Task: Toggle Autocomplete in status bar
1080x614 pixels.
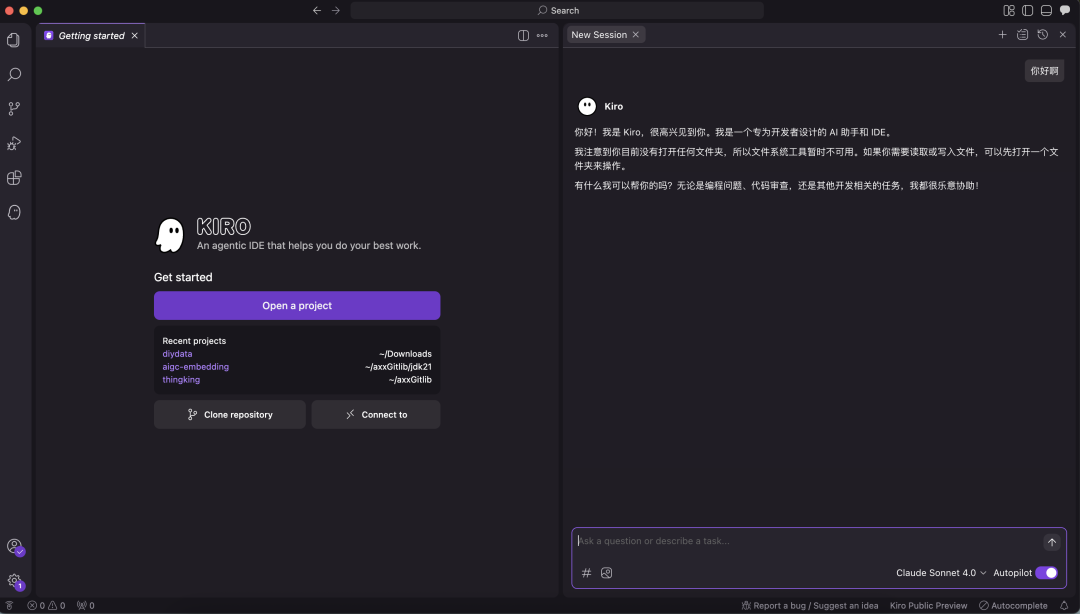Action: [x=1013, y=606]
